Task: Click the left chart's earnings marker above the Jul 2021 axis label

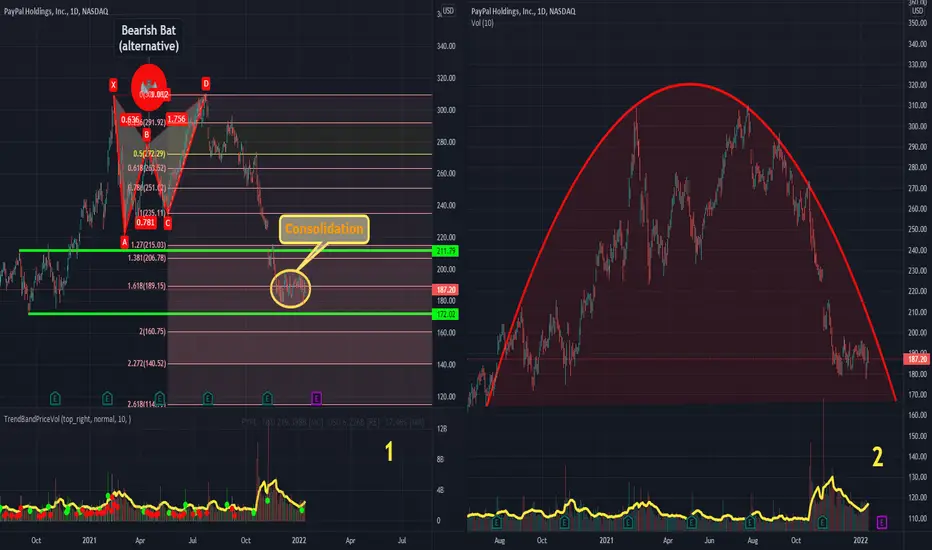Action: click(208, 398)
